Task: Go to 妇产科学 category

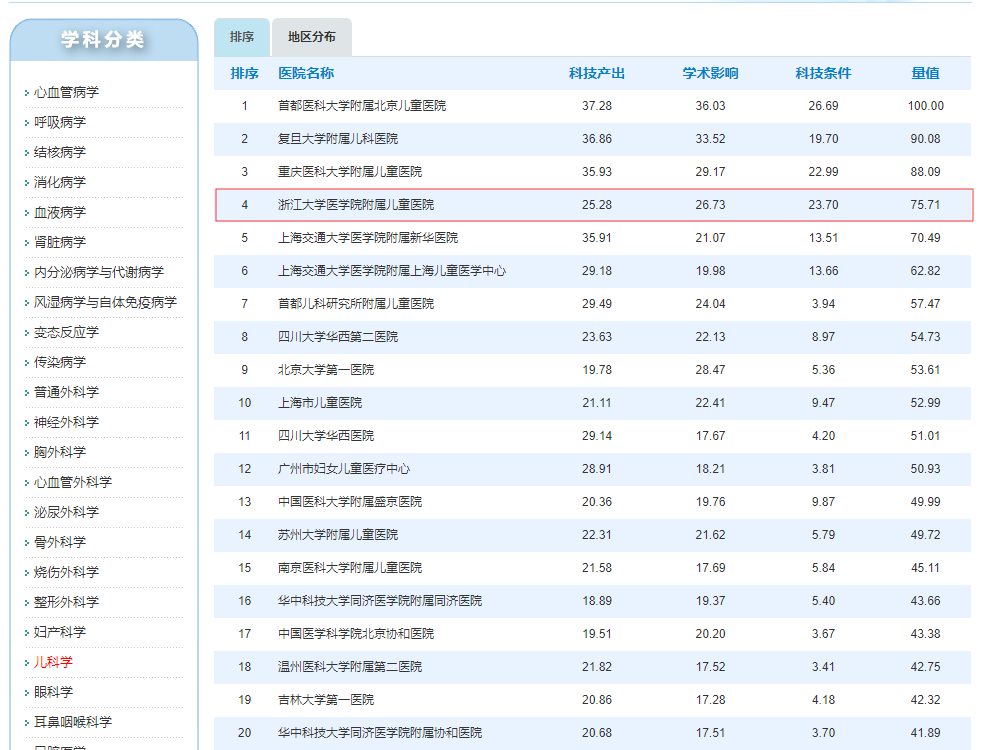Action: [60, 632]
